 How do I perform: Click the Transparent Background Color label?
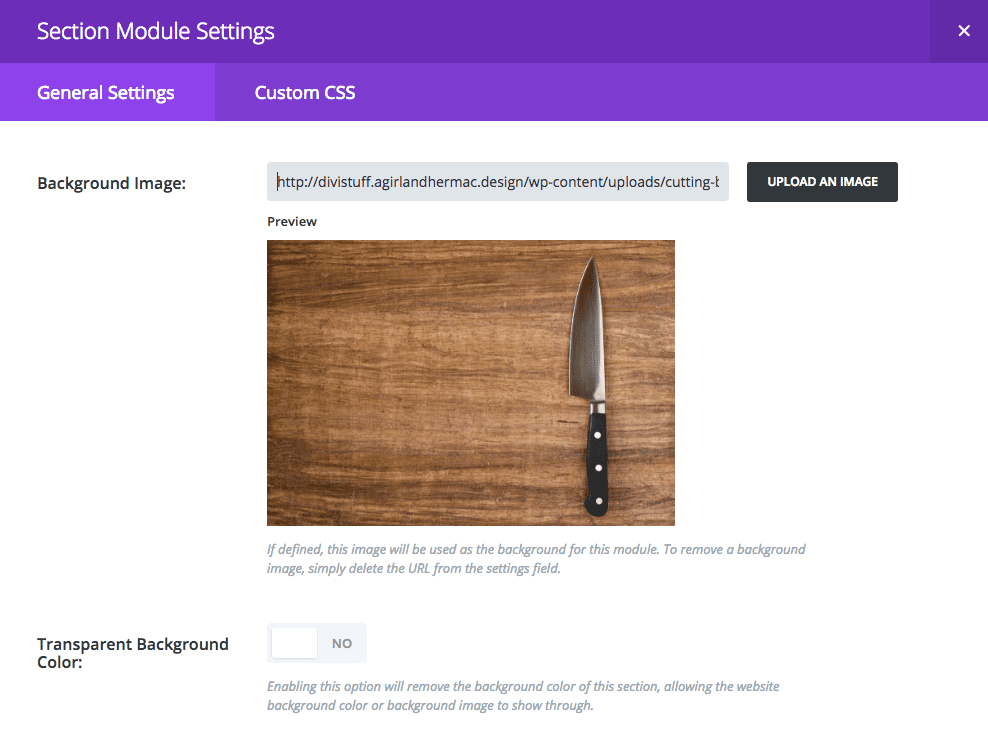[133, 652]
